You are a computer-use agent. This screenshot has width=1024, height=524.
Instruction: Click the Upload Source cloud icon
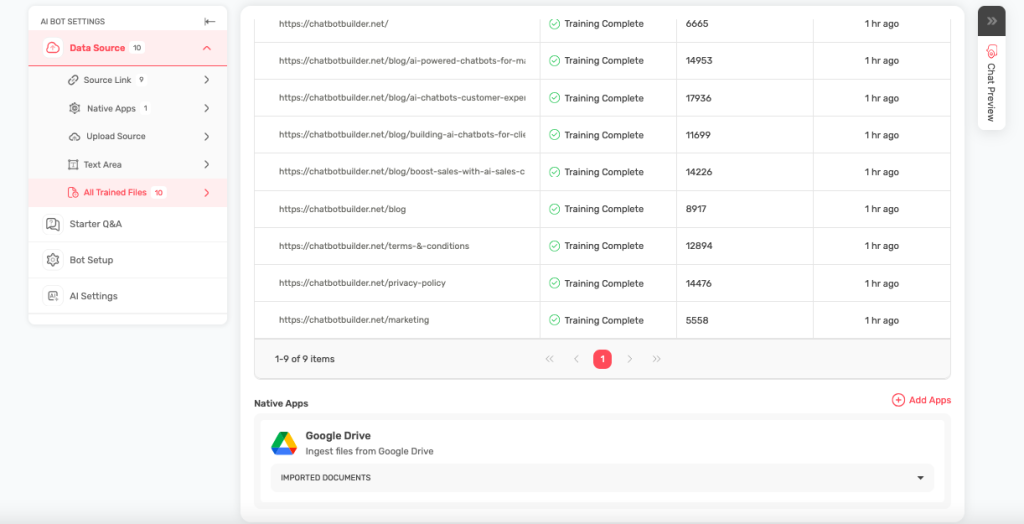click(74, 137)
